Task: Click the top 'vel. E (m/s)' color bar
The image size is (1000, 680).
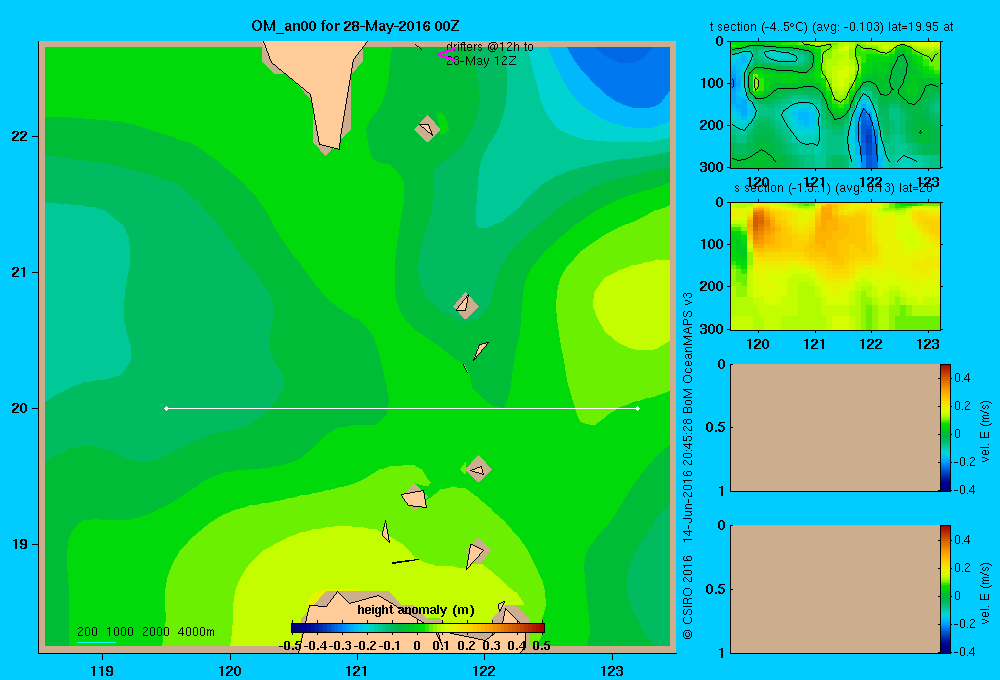Action: click(x=945, y=427)
